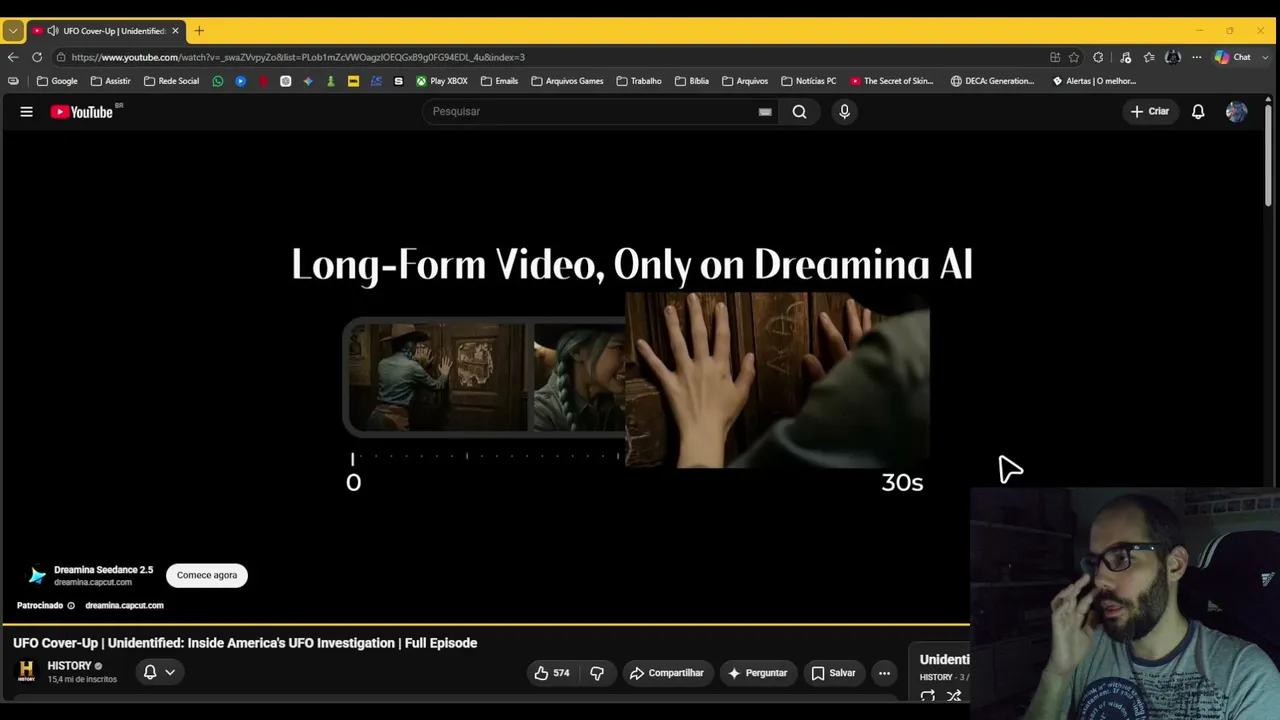Like the video with thumbs up
The image size is (1280, 720).
pyautogui.click(x=552, y=673)
